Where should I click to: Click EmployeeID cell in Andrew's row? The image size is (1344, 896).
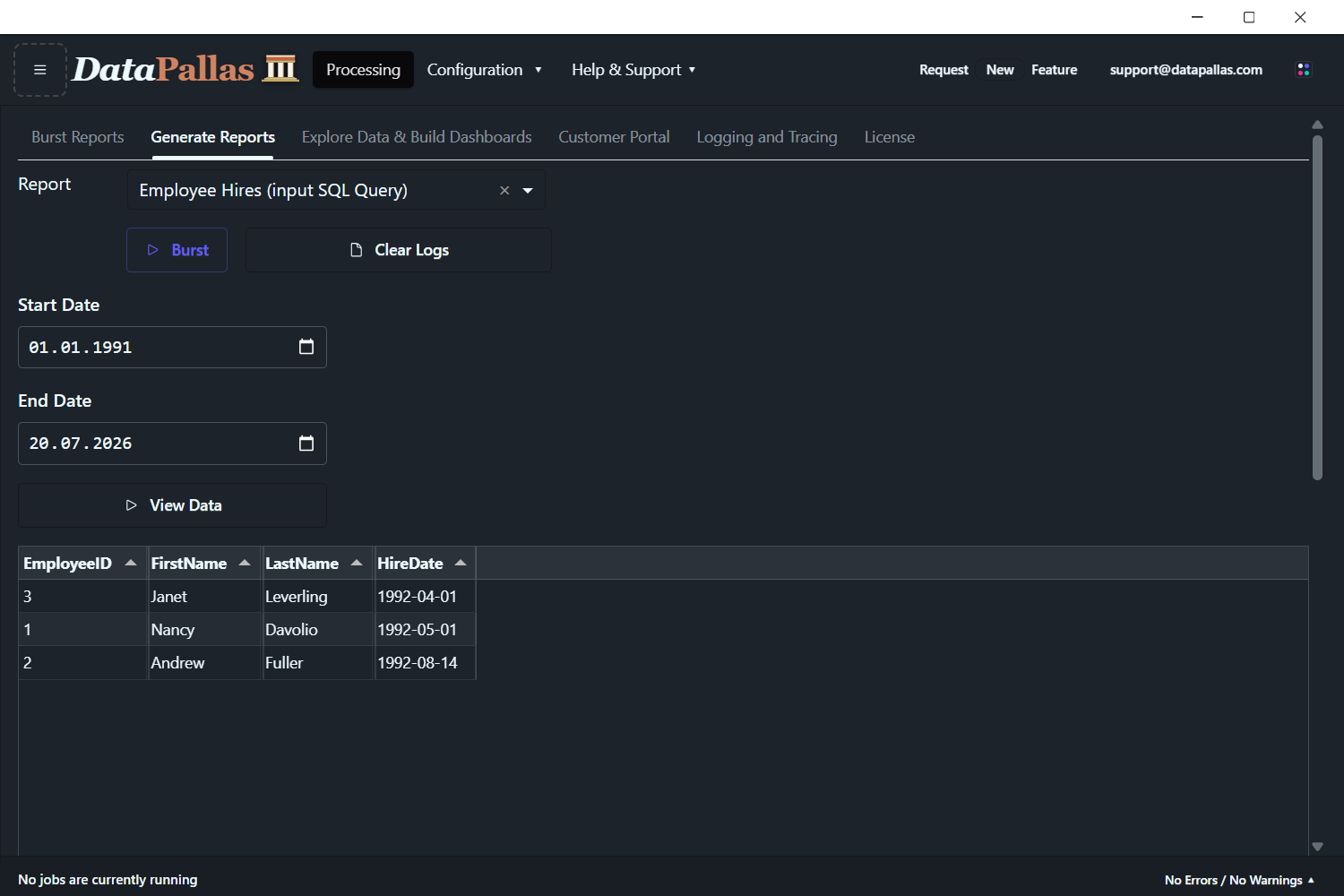[83, 663]
